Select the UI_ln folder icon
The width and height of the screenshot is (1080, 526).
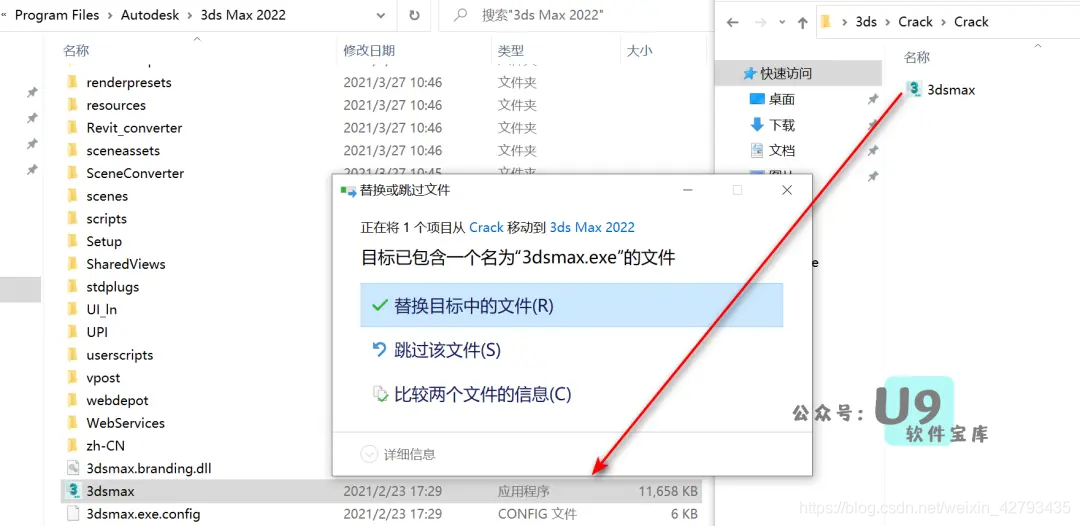click(x=72, y=309)
